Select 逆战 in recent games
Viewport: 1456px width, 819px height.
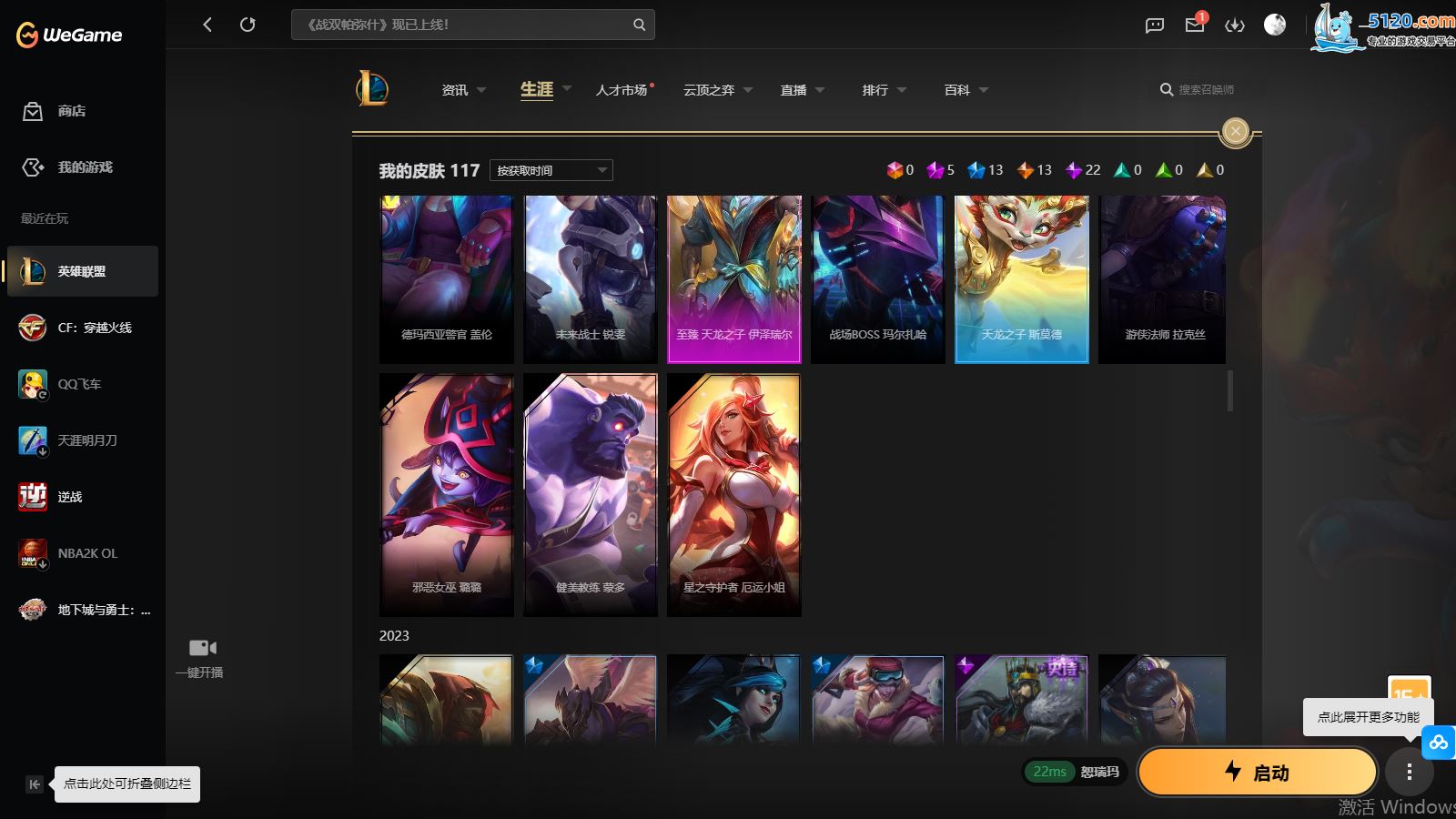pos(83,497)
